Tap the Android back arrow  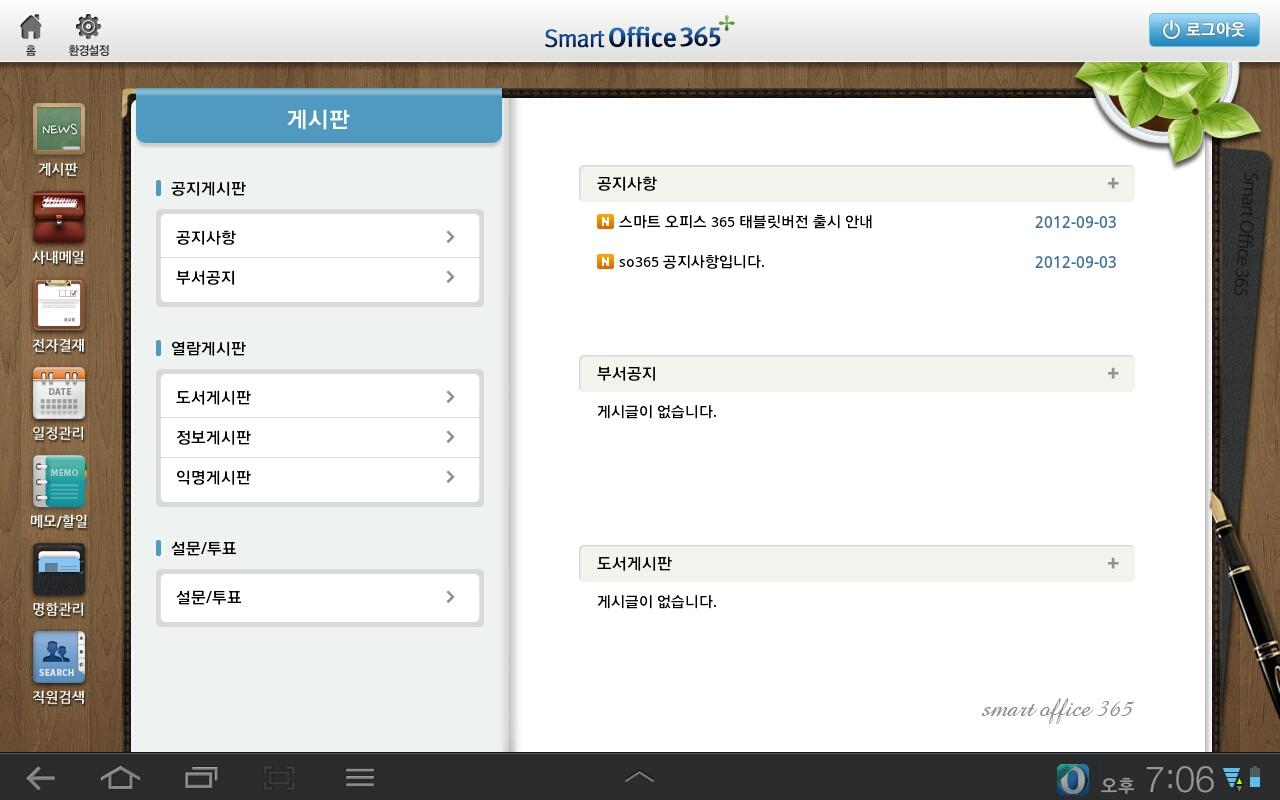coord(41,777)
